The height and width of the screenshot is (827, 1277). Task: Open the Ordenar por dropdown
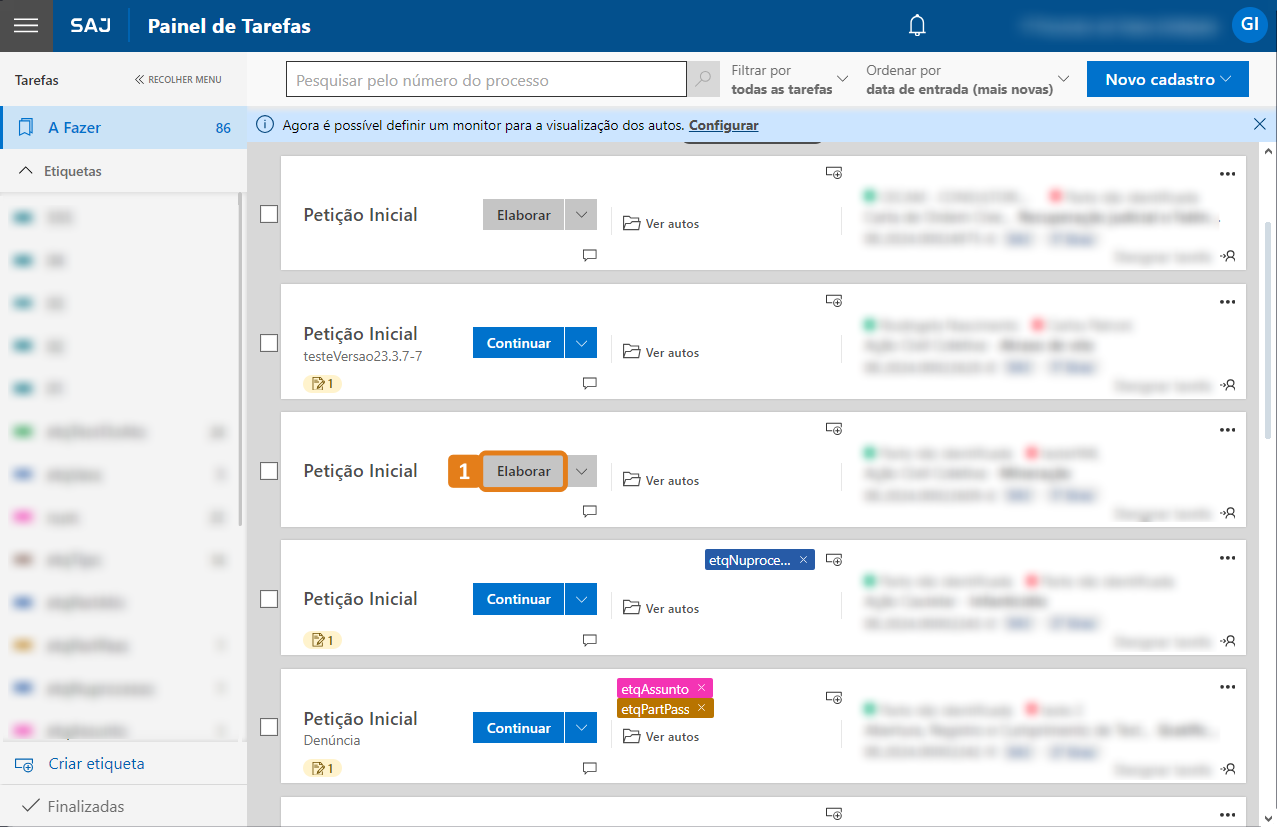click(x=967, y=79)
